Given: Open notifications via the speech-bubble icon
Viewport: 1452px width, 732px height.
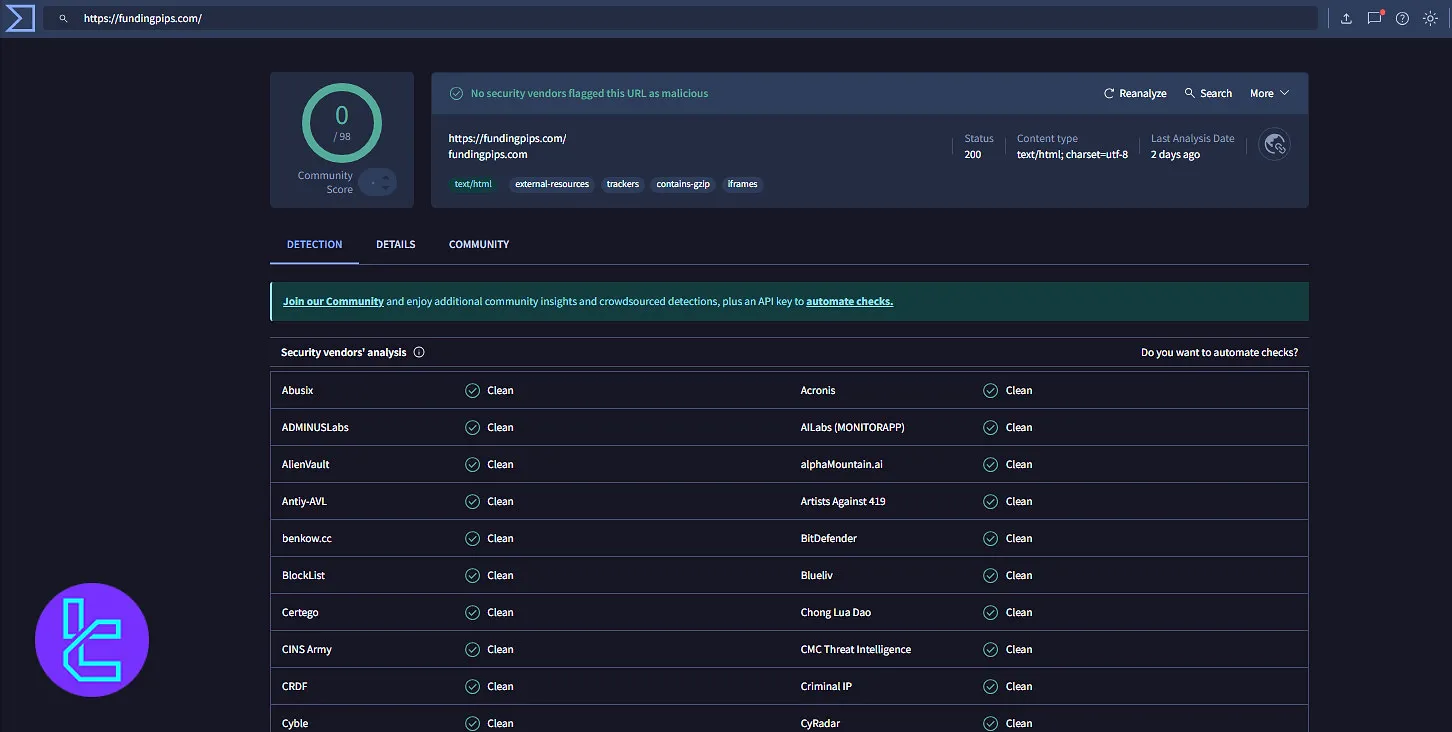Looking at the screenshot, I should (1374, 18).
